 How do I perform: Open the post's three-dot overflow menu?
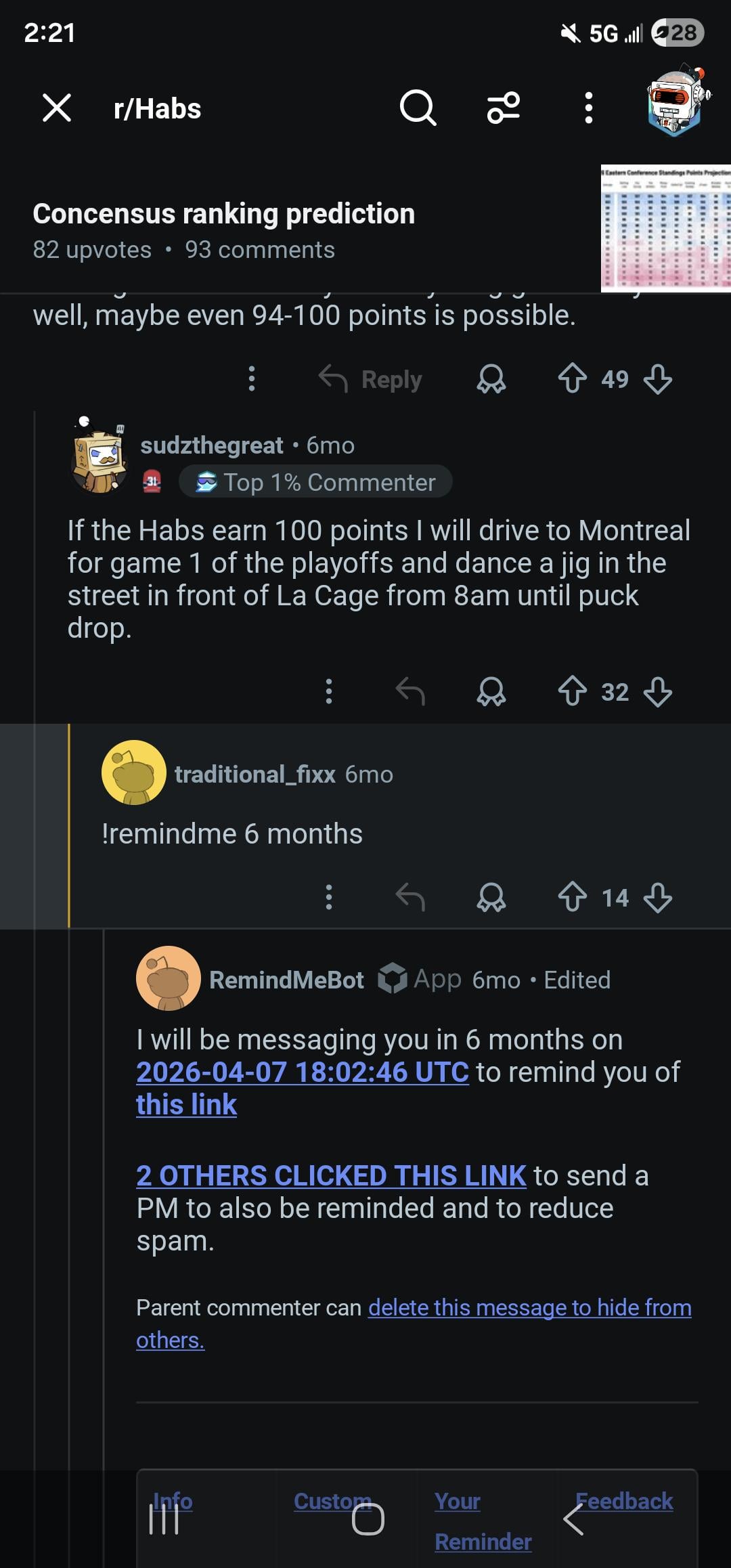point(589,108)
